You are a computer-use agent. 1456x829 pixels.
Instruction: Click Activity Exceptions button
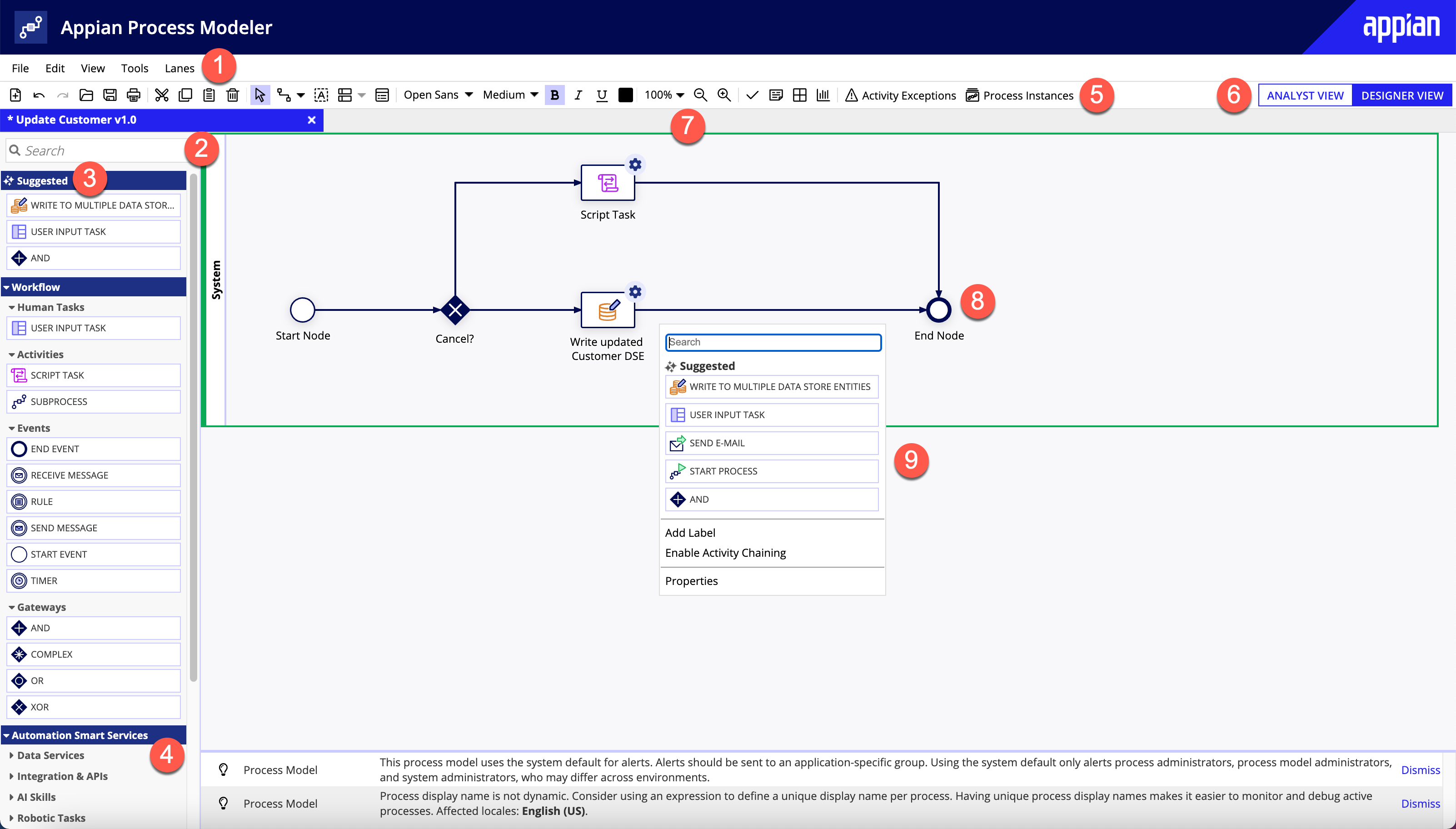(901, 95)
